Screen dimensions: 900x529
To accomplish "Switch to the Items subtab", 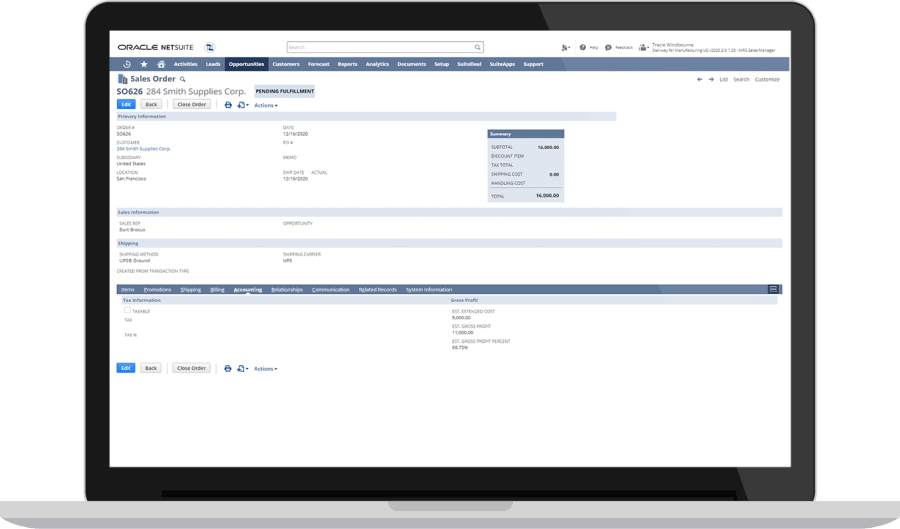I will click(x=128, y=290).
